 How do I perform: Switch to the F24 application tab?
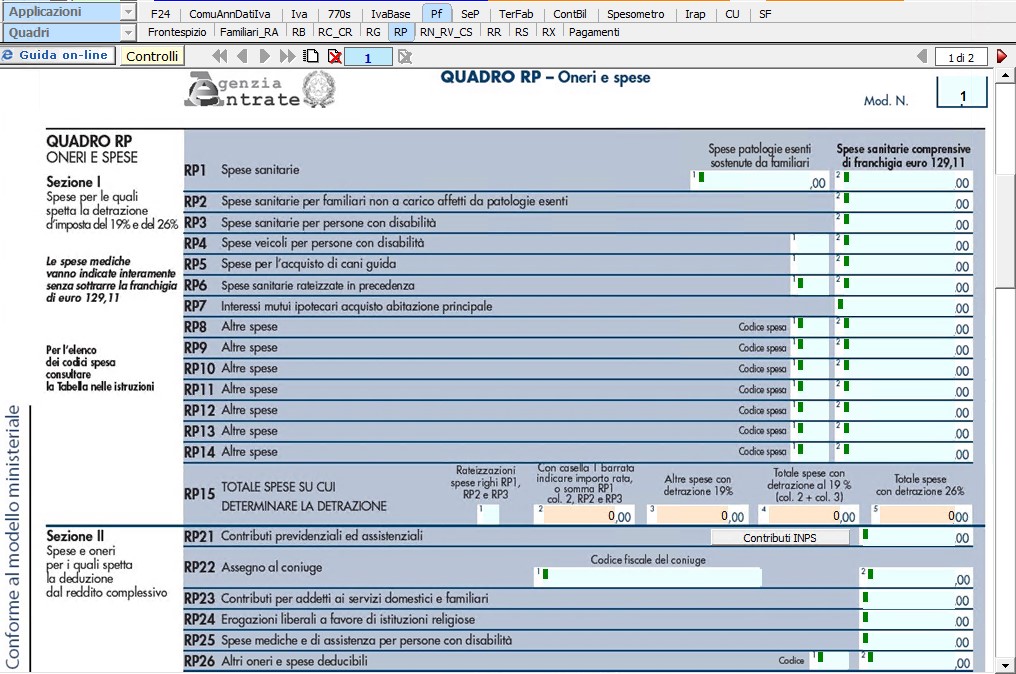coord(160,14)
